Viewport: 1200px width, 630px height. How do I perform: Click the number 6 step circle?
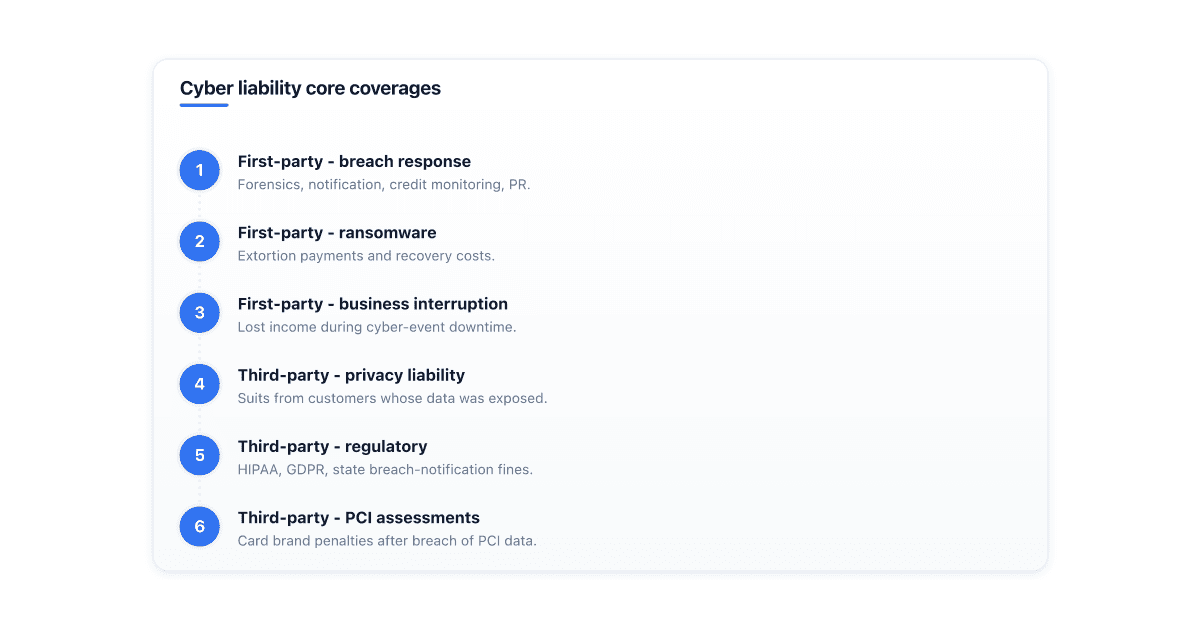[199, 527]
